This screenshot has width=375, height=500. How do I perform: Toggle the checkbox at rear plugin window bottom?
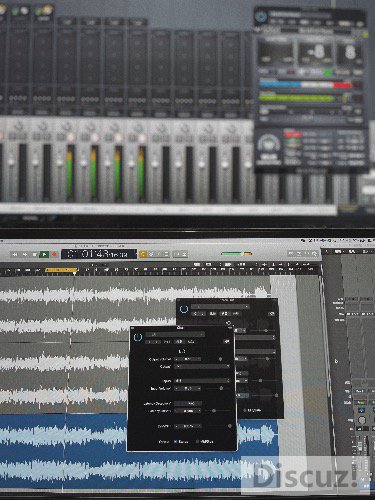coord(245,410)
